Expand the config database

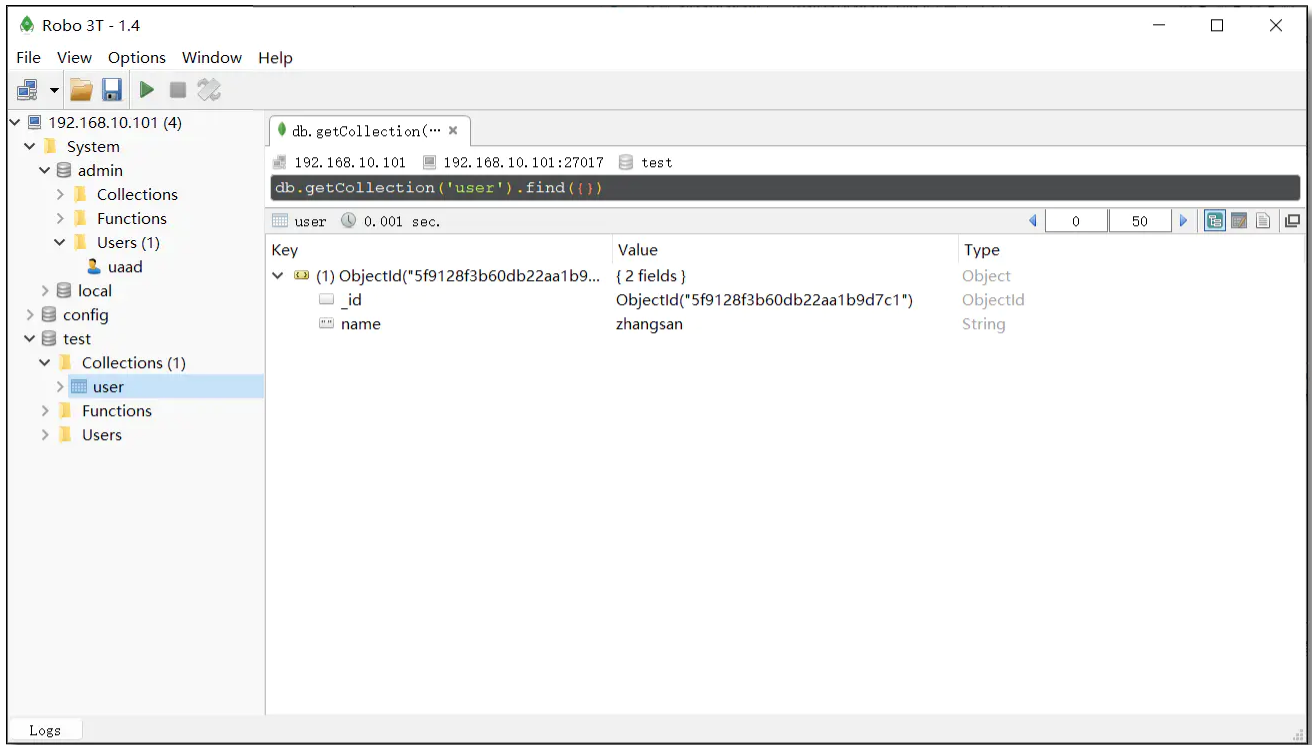tap(30, 314)
